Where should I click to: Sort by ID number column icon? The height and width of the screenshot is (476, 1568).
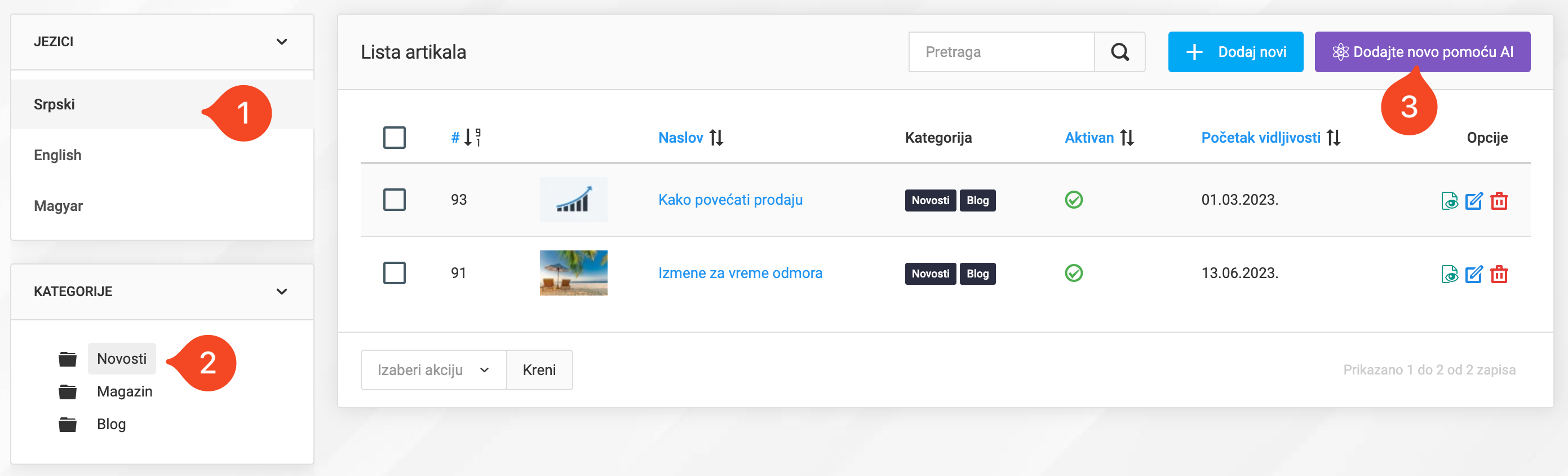[x=472, y=138]
